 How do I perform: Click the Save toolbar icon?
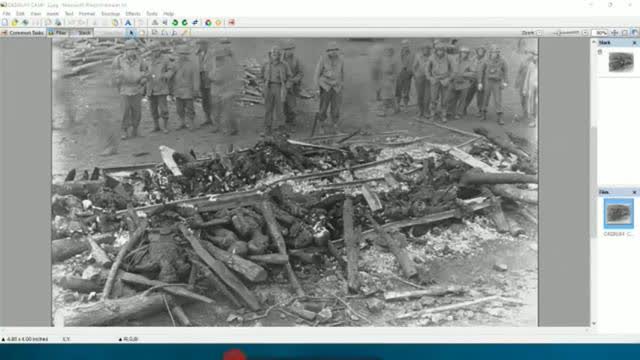point(25,22)
